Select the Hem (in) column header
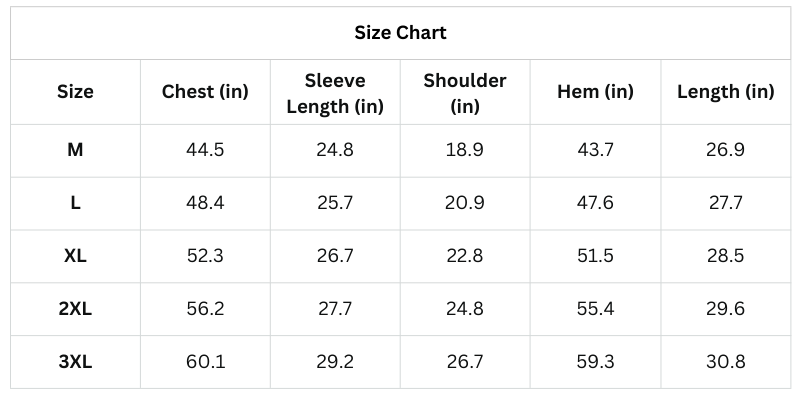The image size is (800, 400). [x=595, y=92]
